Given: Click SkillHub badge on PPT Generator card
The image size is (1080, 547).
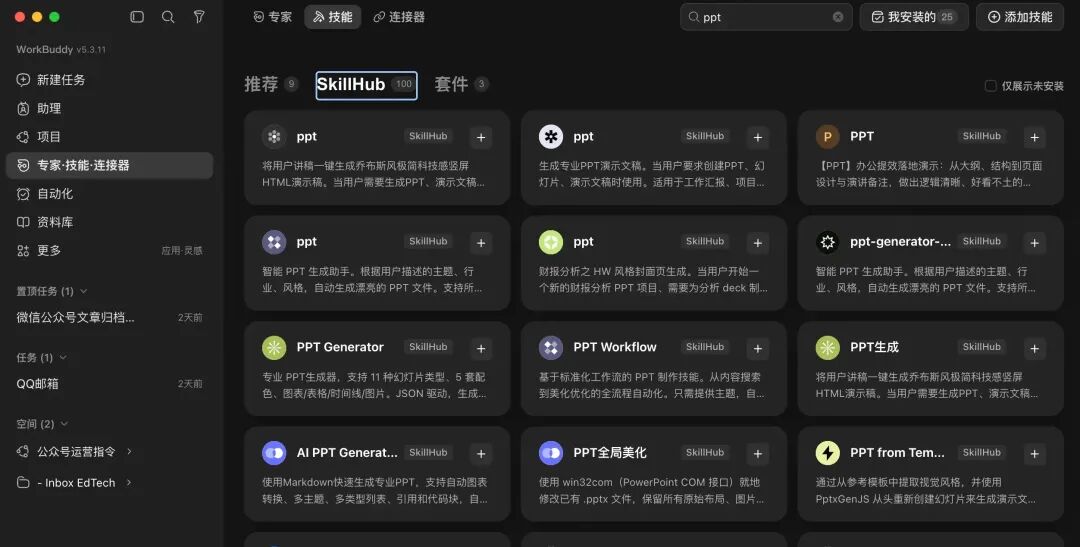Looking at the screenshot, I should click(x=428, y=347).
